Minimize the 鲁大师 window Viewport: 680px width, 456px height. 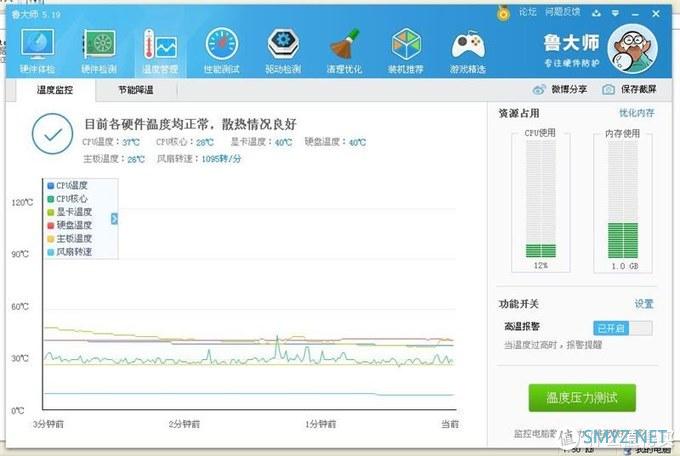(x=635, y=14)
